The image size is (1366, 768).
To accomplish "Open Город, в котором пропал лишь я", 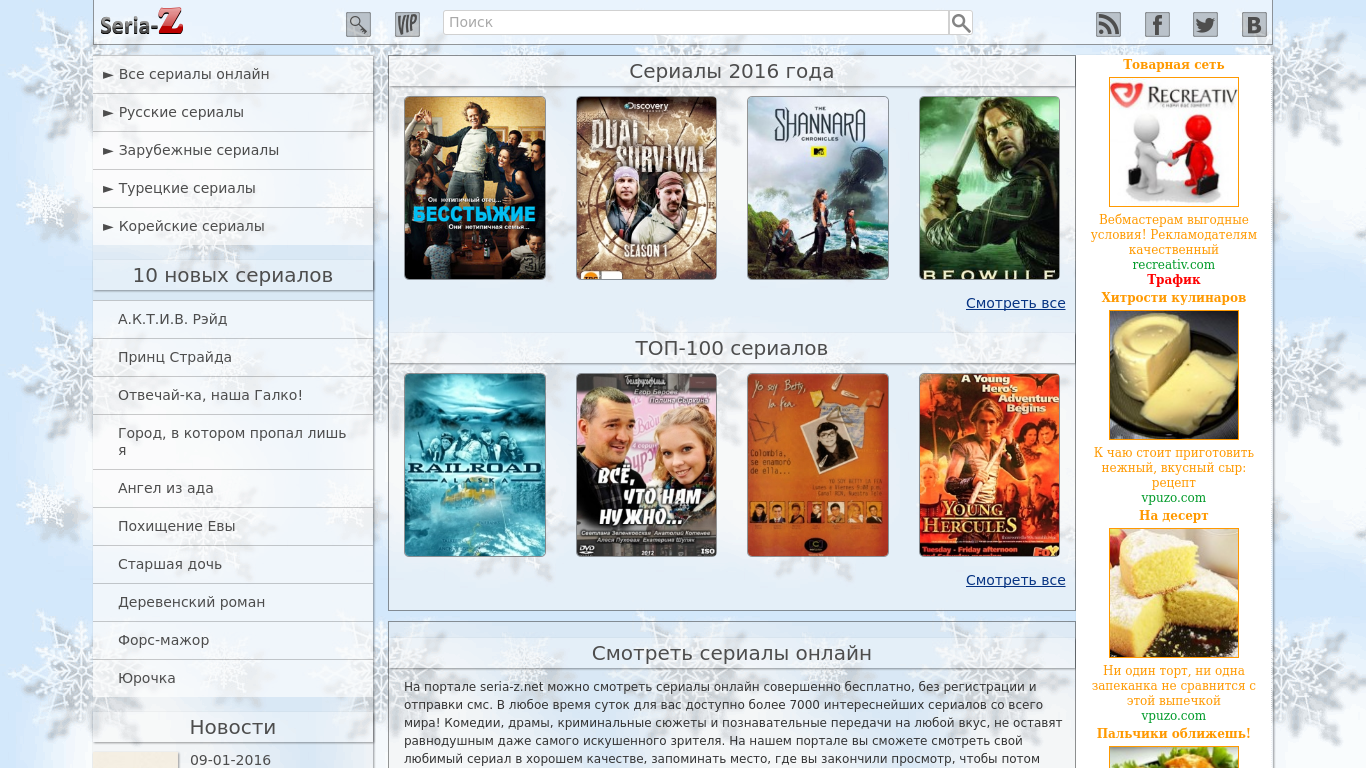I will point(233,442).
